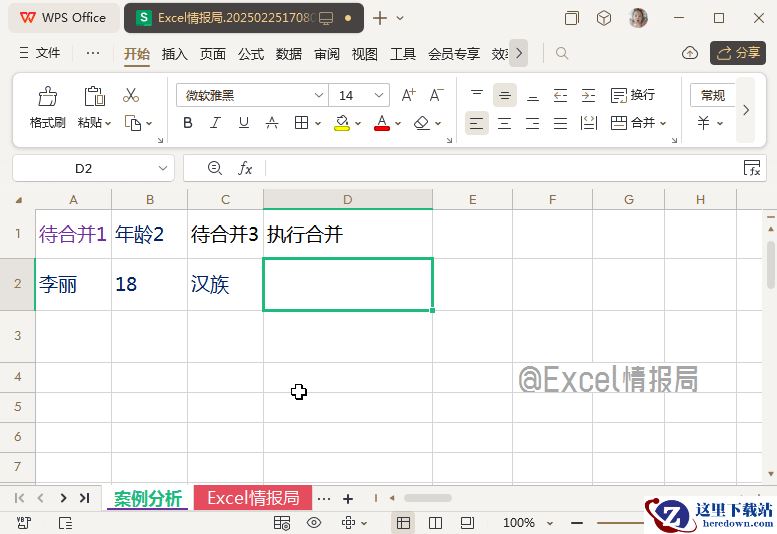Click the Merge cells (合并) button
This screenshot has width=777, height=534.
click(x=633, y=123)
